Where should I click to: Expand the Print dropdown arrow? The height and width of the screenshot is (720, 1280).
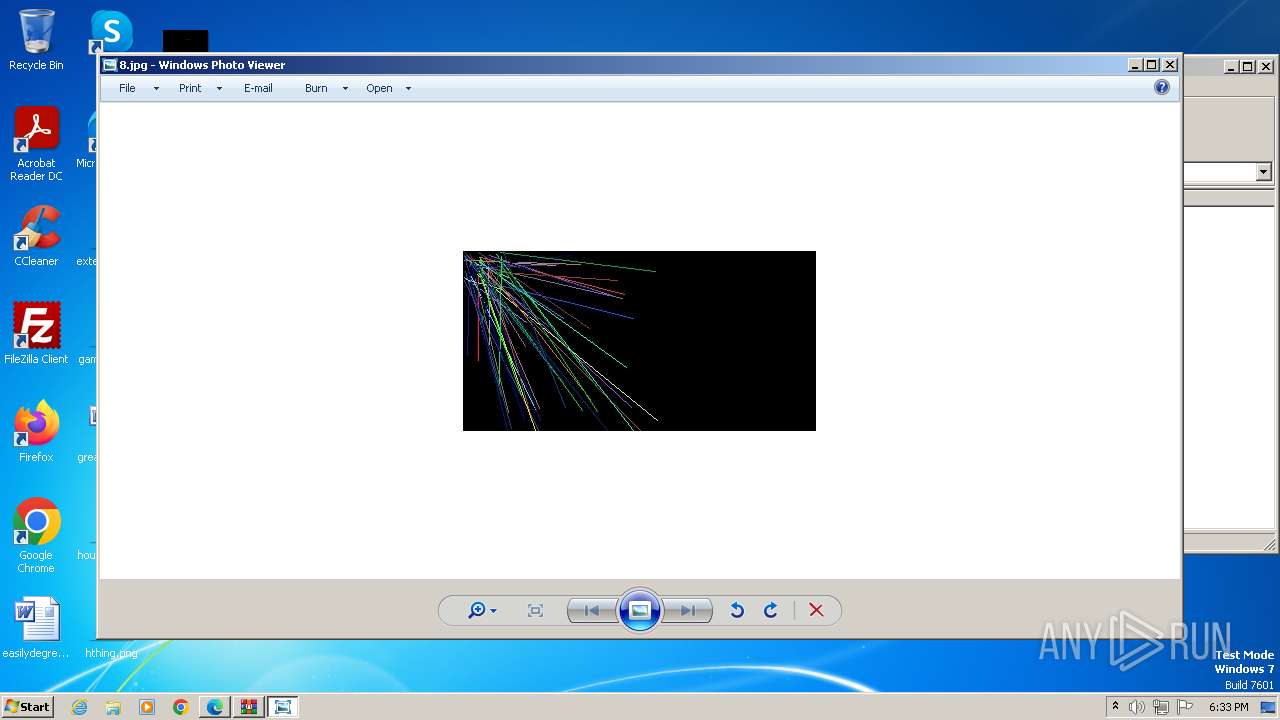tap(219, 88)
